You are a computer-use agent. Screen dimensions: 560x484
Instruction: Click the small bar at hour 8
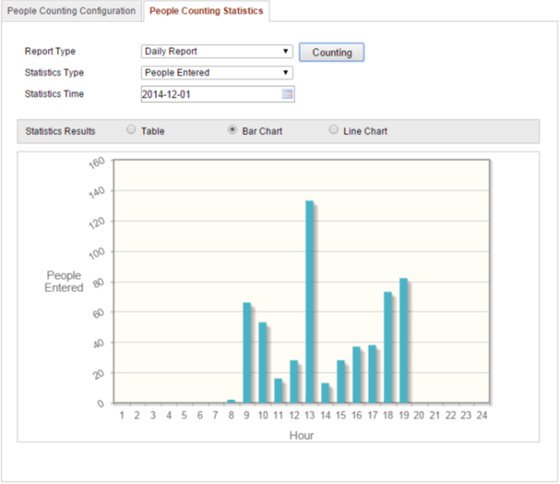point(231,401)
